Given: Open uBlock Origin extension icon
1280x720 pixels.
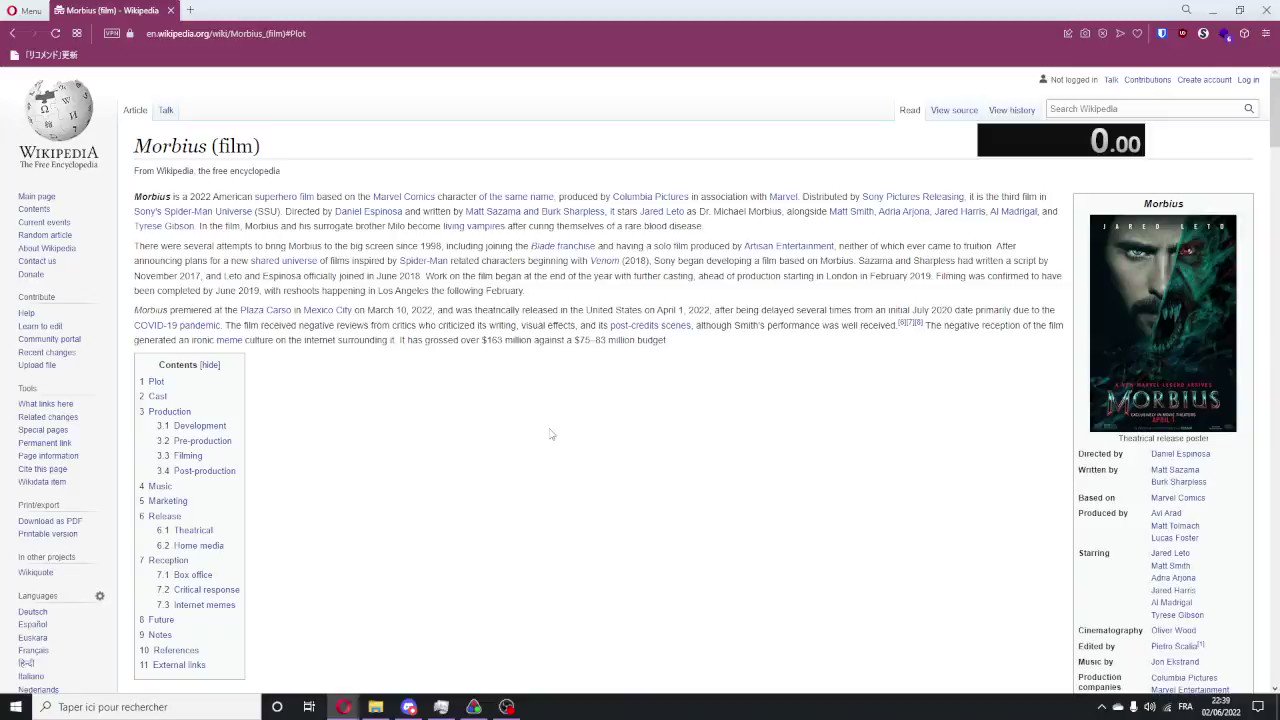Looking at the screenshot, I should click(1183, 33).
